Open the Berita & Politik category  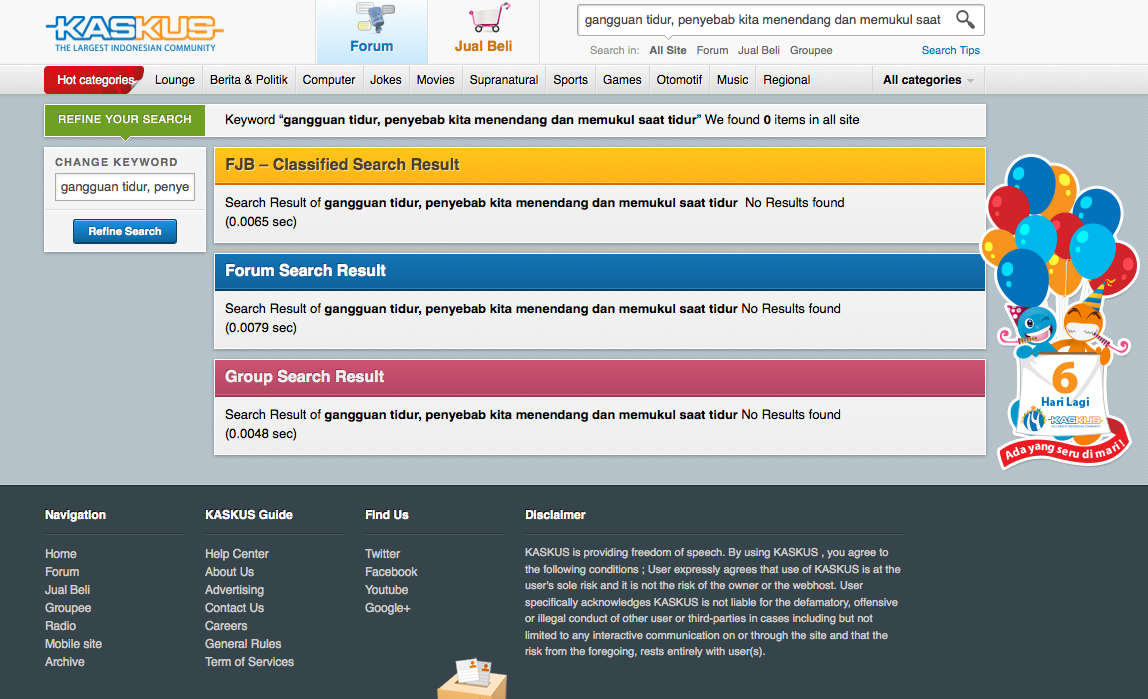(249, 80)
